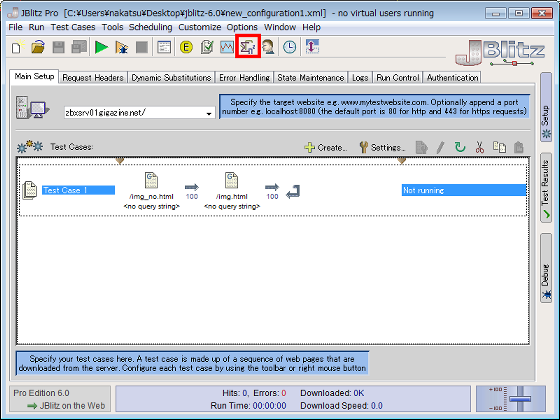Click the delay arrow after /img.html
Viewport: 560px width, 420px height.
pyautogui.click(x=272, y=187)
